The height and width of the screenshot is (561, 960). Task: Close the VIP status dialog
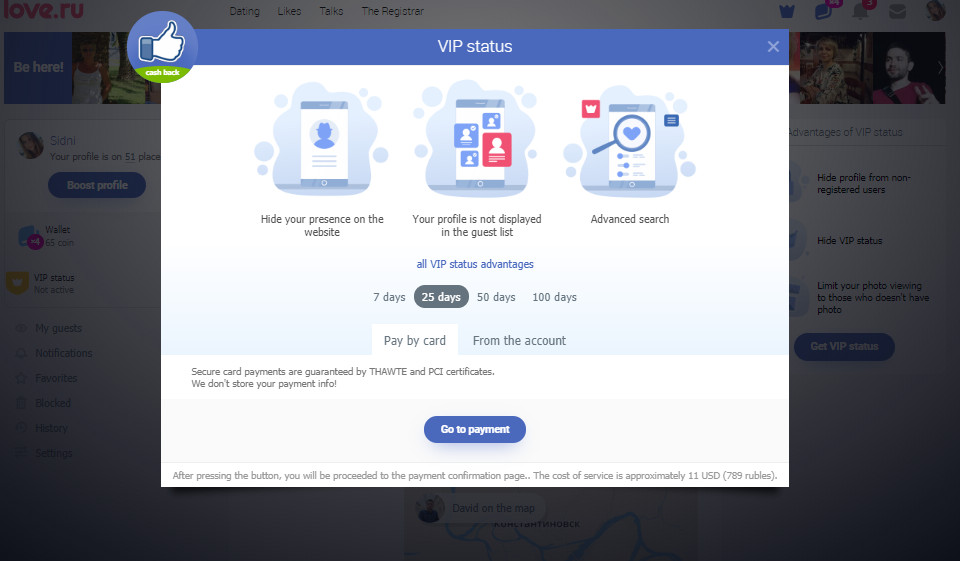coord(773,46)
